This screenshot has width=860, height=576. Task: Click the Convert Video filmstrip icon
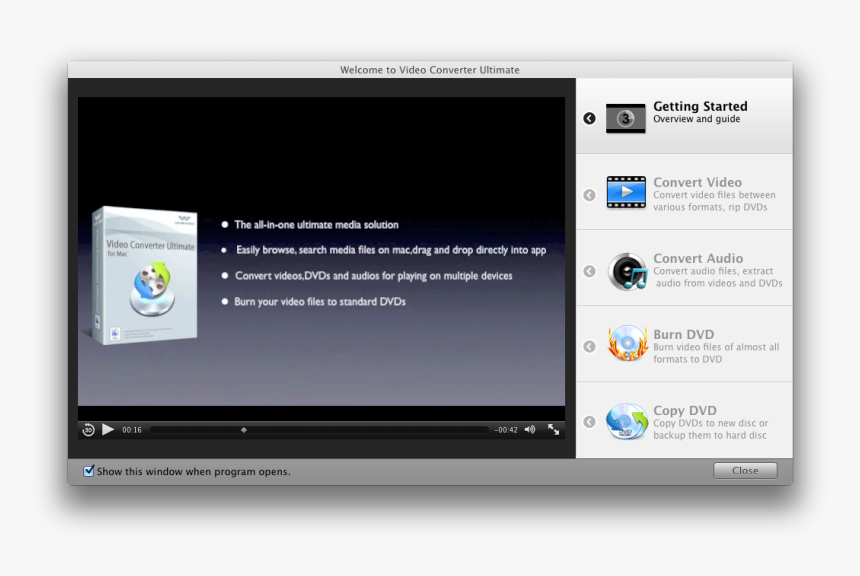[x=626, y=193]
